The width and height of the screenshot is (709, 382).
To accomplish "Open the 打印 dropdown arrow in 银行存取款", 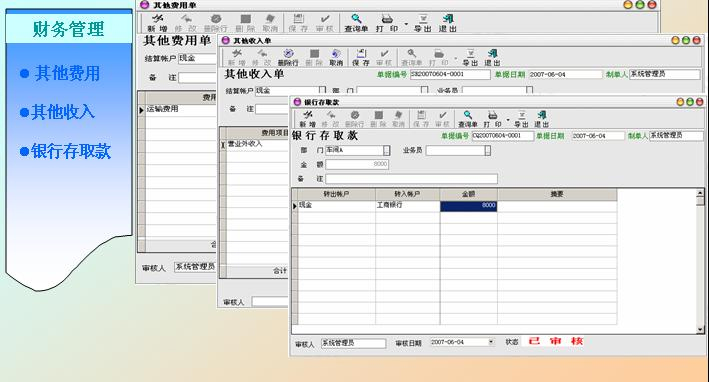I will [x=508, y=120].
